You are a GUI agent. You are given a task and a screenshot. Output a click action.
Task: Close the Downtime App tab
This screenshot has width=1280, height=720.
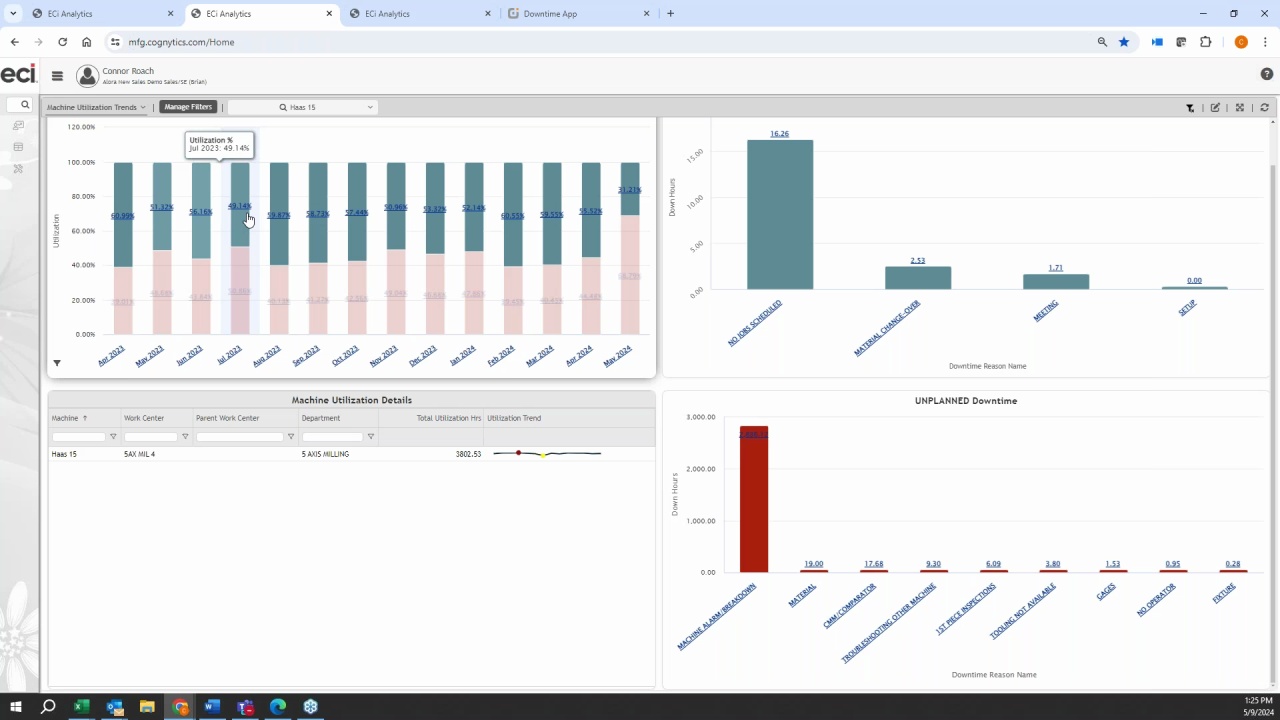646,14
